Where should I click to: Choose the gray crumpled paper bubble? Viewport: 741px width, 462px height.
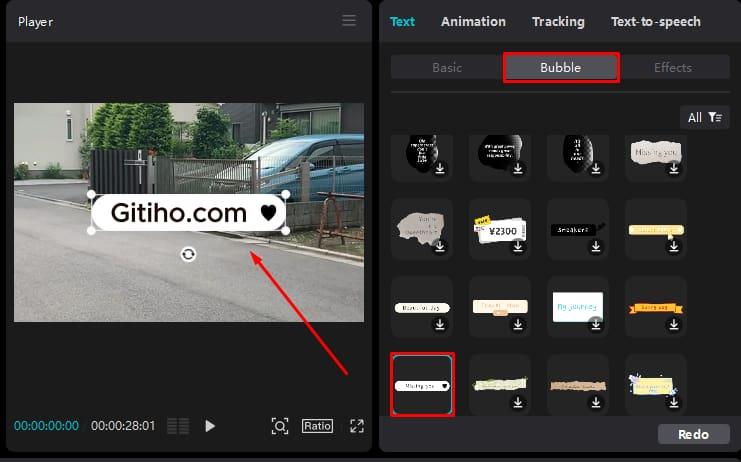pos(422,228)
